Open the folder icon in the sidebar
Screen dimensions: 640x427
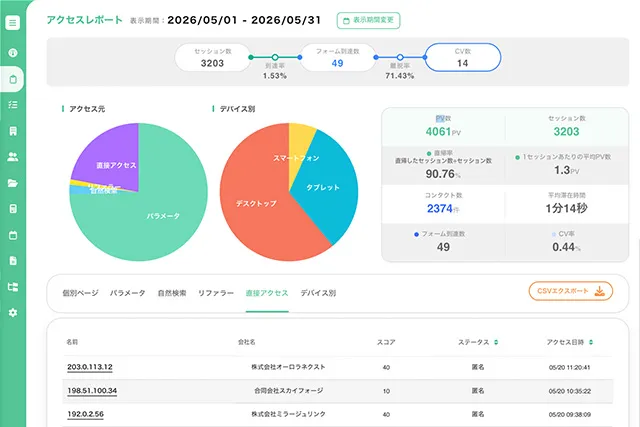click(13, 183)
